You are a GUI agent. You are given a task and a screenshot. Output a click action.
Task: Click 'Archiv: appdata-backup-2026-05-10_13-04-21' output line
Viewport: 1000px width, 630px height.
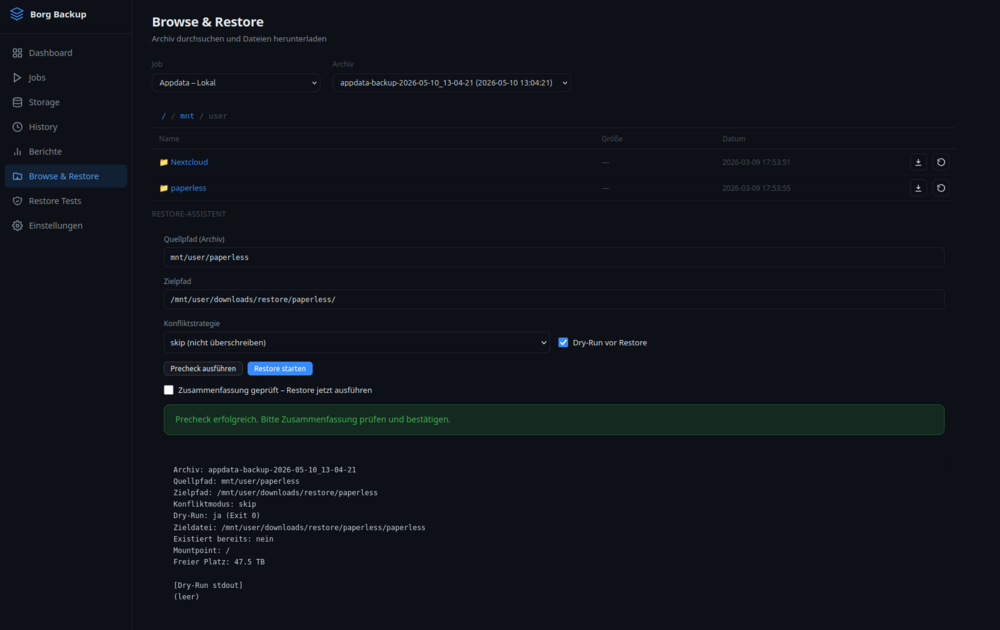click(x=265, y=470)
